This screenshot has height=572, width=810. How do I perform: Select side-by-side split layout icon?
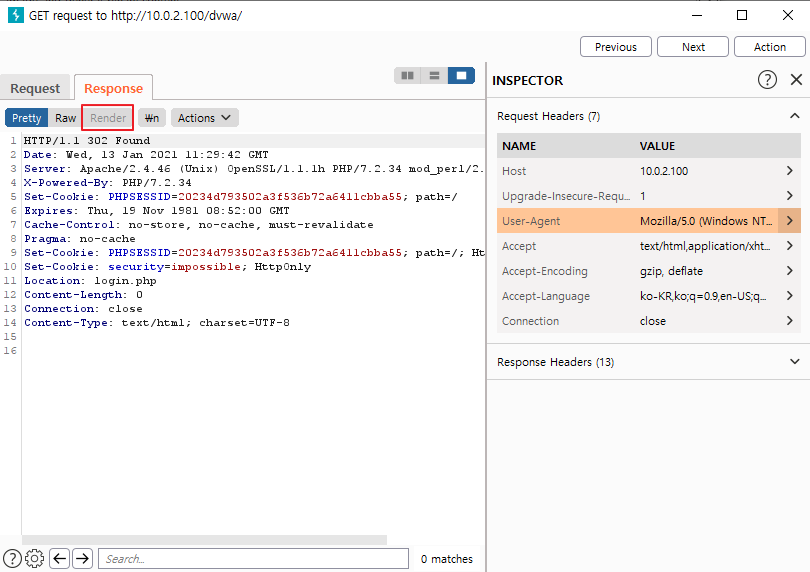pos(408,76)
